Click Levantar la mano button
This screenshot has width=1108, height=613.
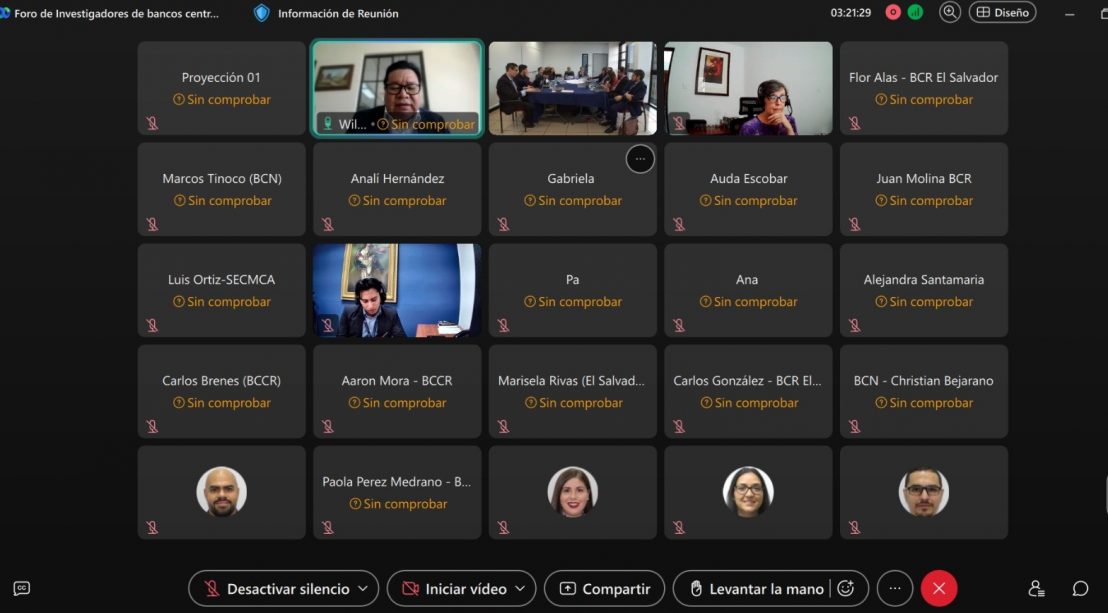757,588
